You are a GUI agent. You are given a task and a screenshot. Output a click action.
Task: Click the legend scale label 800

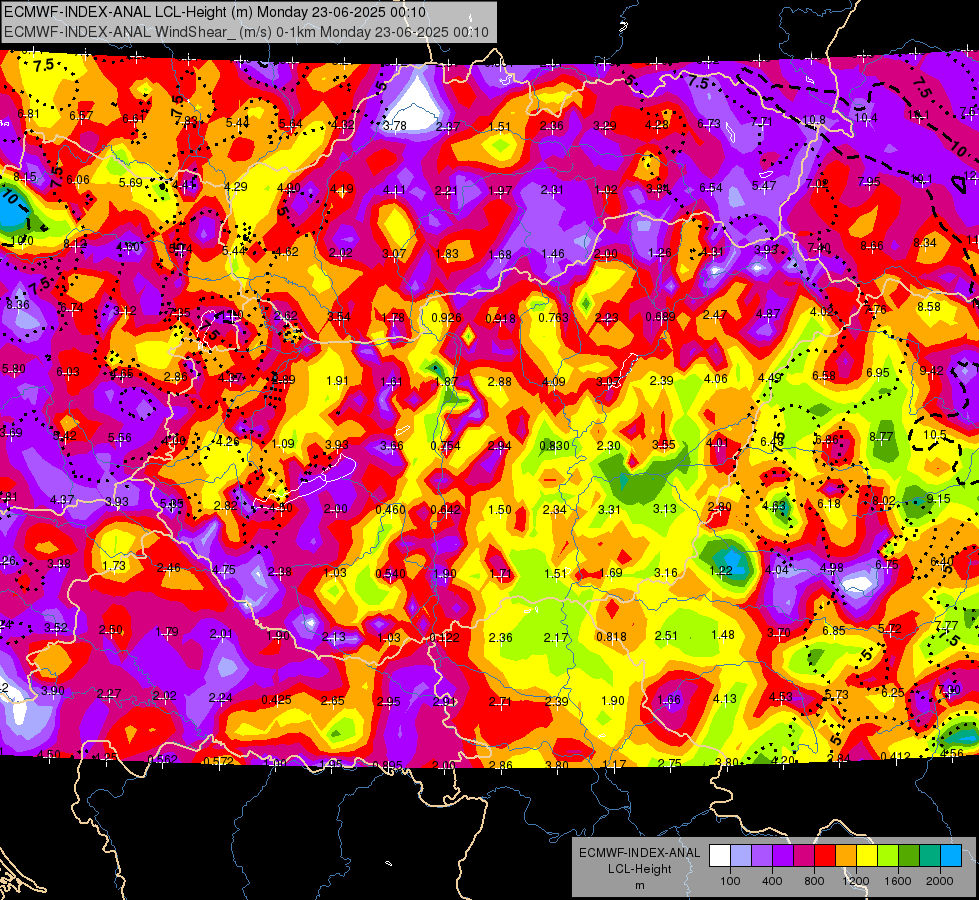tap(814, 881)
